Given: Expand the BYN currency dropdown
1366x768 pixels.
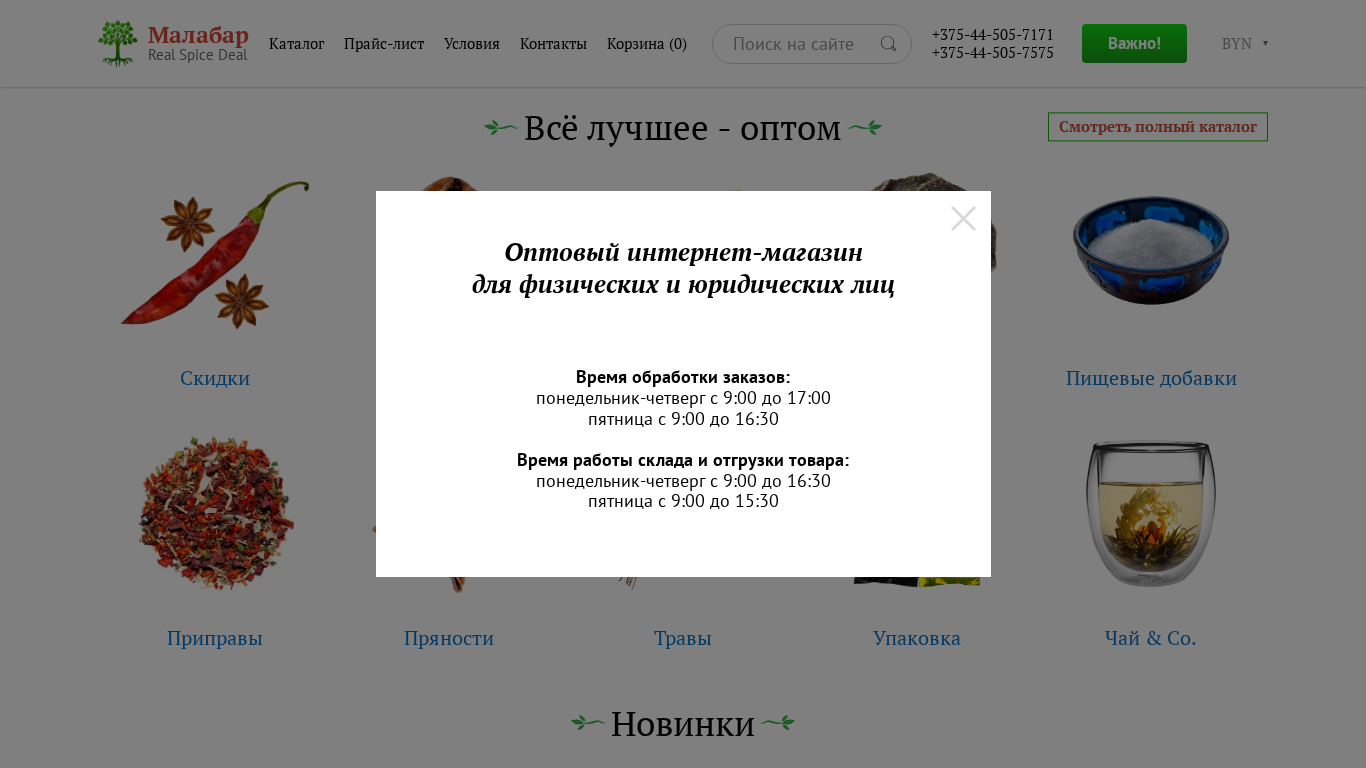Looking at the screenshot, I should coord(1245,44).
